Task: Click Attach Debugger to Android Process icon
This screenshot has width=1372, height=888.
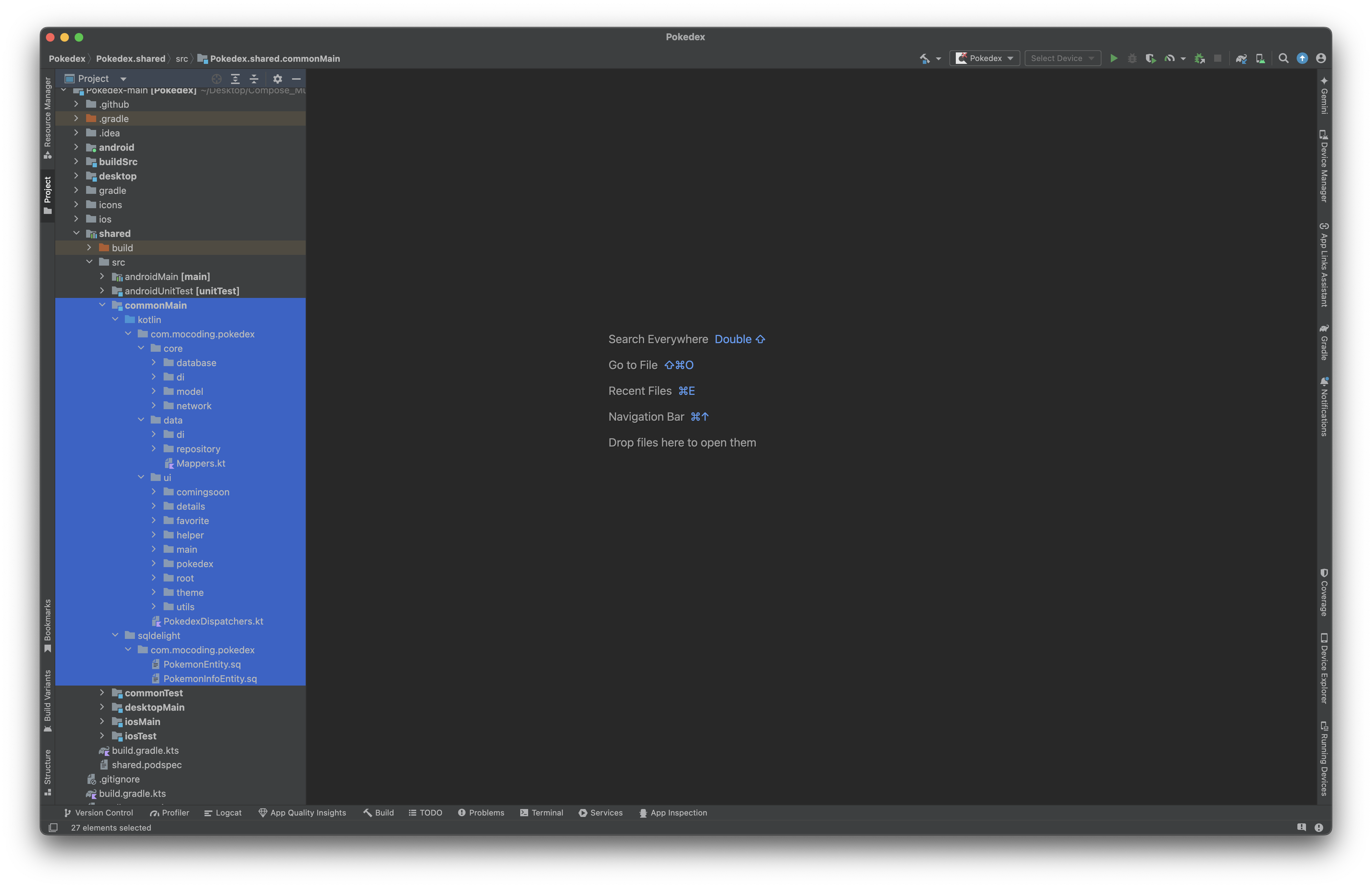Action: (1199, 58)
